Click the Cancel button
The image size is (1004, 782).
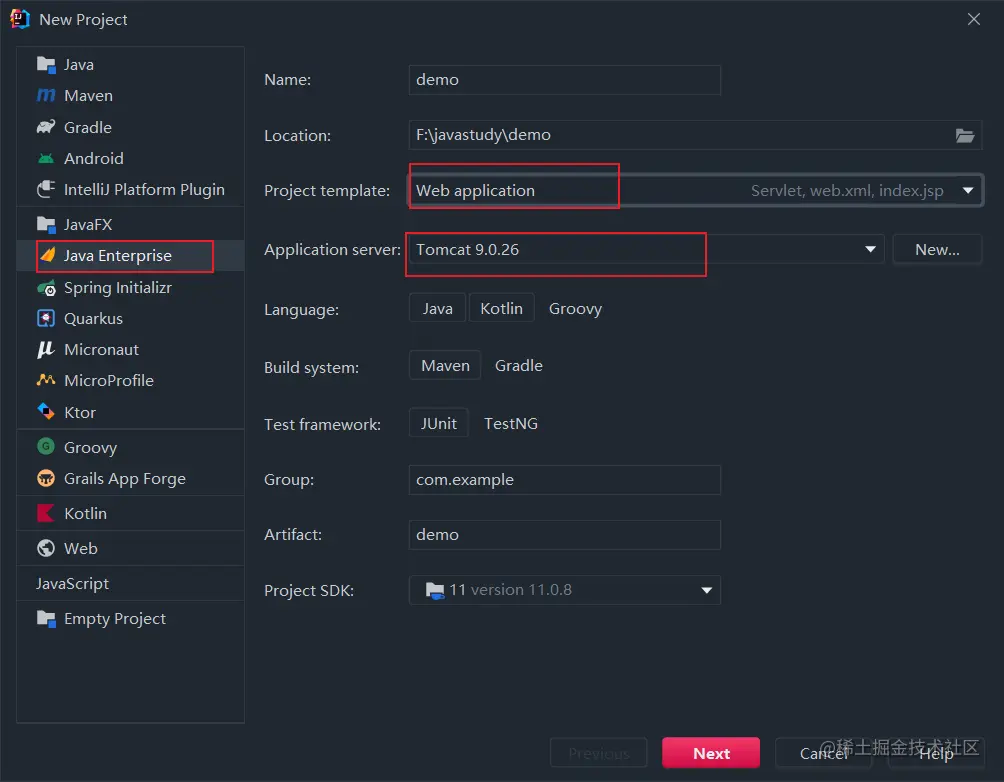(x=823, y=753)
